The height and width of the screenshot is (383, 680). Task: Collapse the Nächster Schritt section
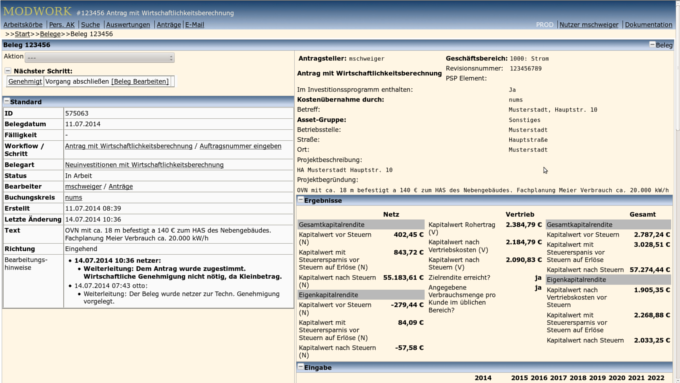tap(8, 70)
